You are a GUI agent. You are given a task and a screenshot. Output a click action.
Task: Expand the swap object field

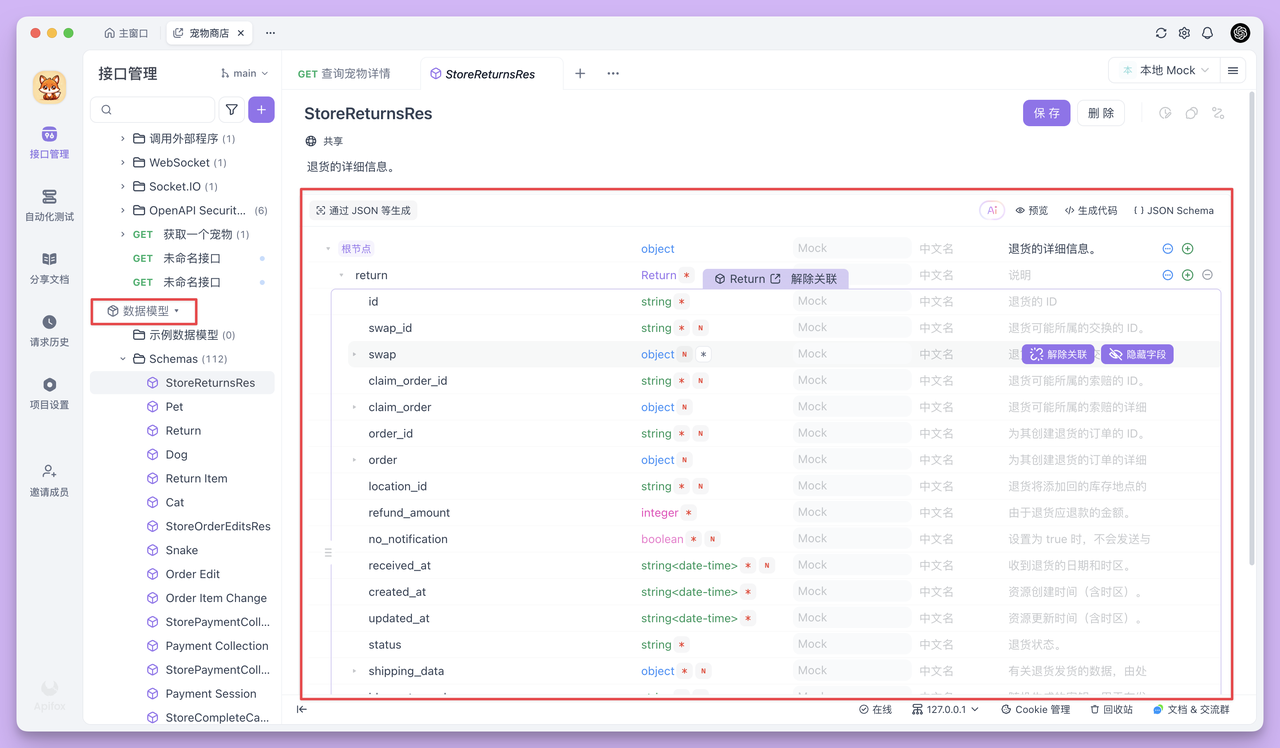[x=354, y=354]
